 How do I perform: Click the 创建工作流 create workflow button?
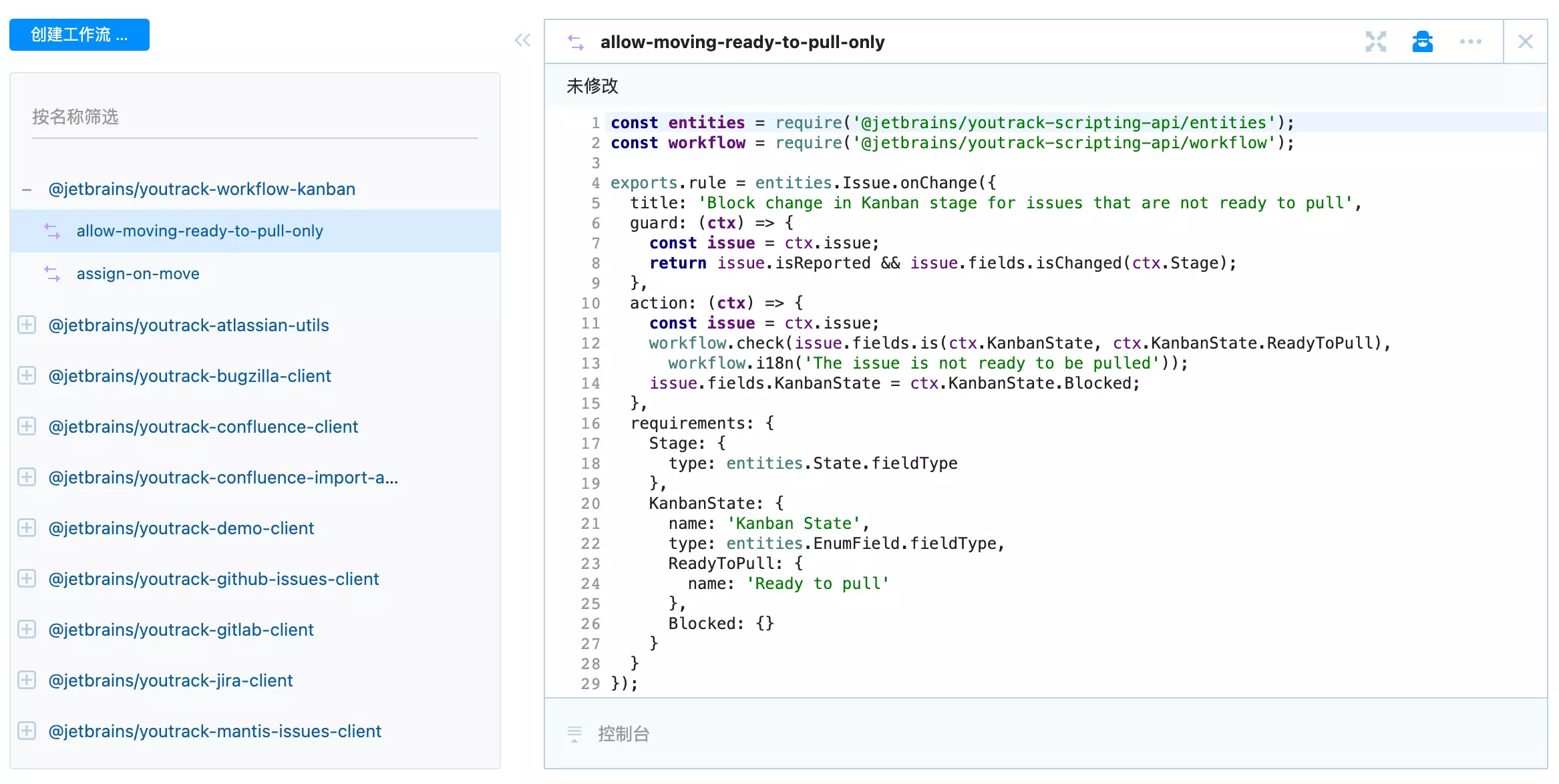coord(79,35)
